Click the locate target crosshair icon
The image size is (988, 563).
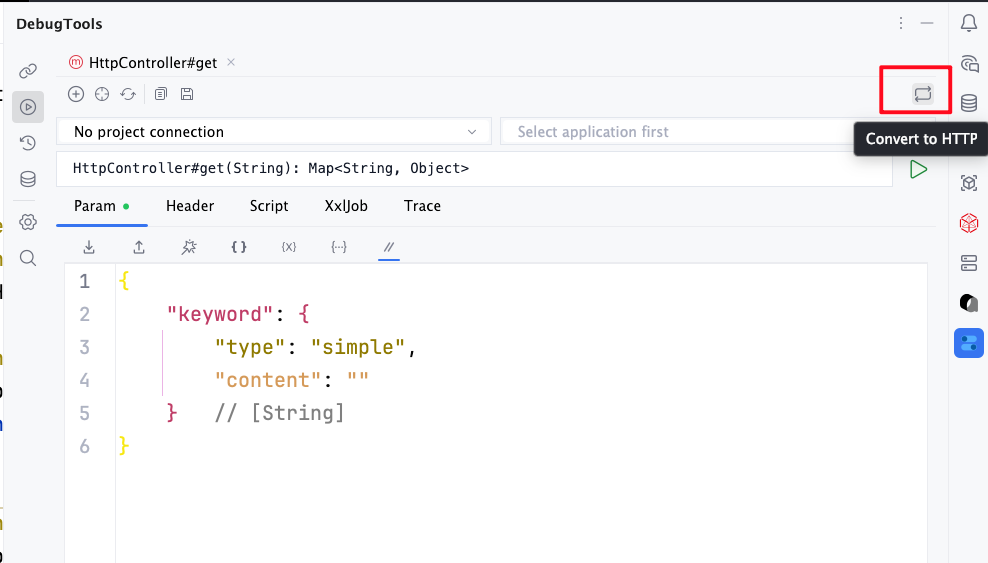point(101,94)
